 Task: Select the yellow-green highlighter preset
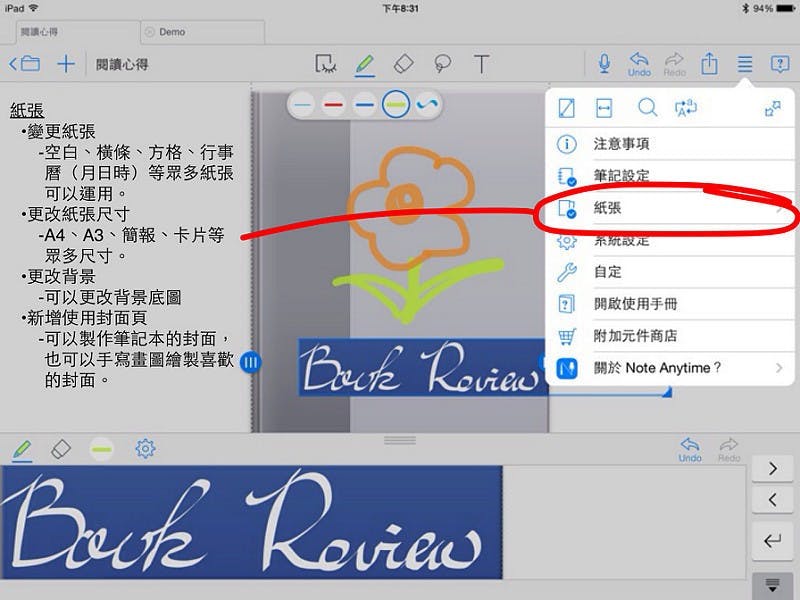(396, 104)
